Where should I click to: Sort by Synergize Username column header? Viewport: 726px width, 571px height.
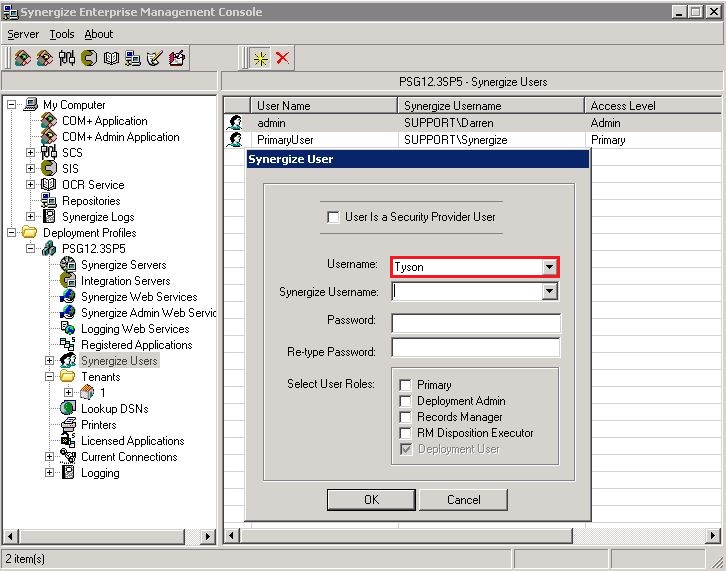pos(491,106)
